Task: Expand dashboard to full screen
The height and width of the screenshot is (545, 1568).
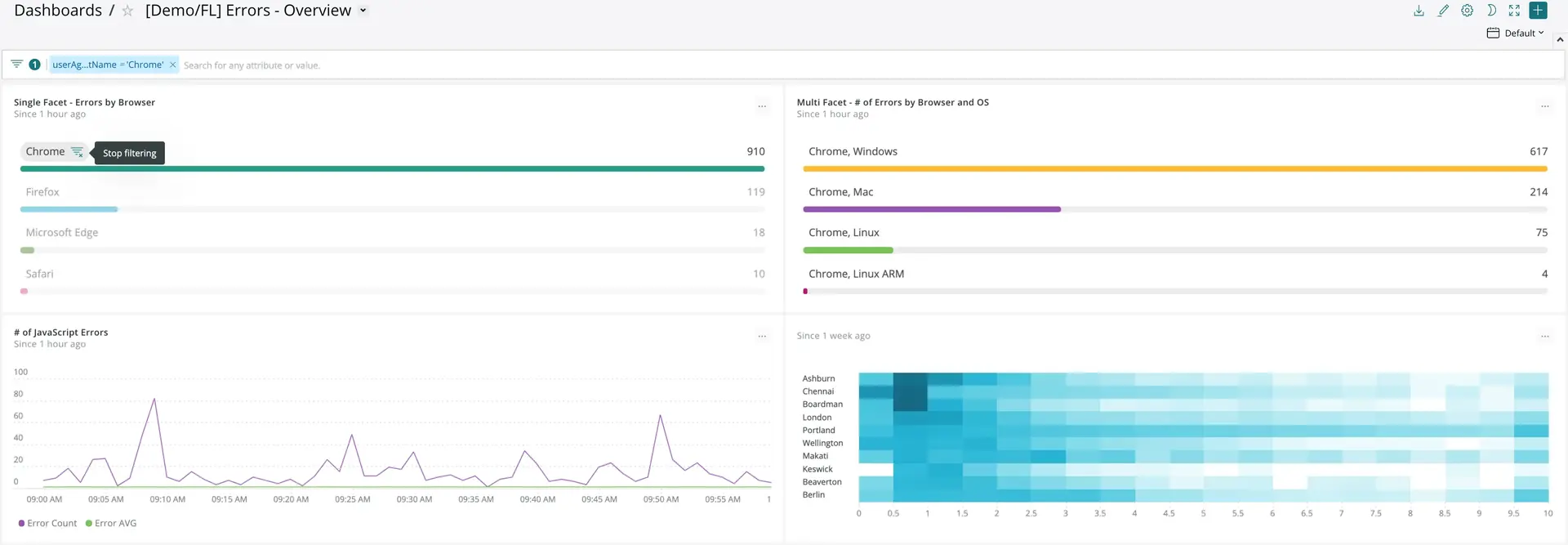Action: click(1514, 11)
